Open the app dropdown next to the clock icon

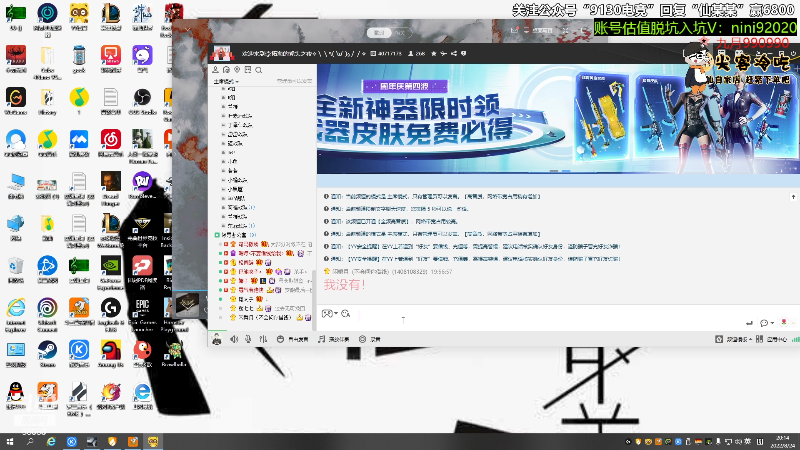[734, 339]
